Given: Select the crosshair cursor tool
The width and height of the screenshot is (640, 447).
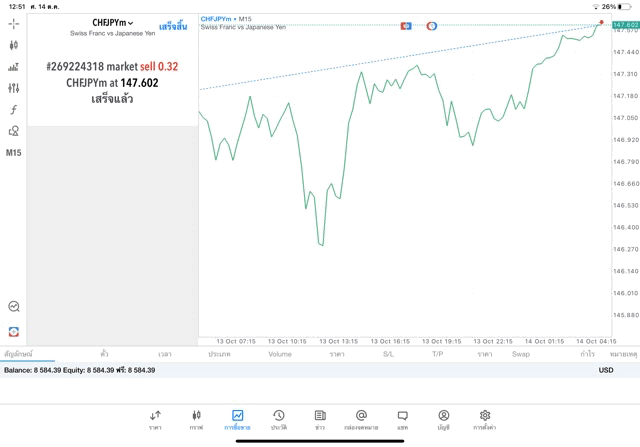Looking at the screenshot, I should coord(13,24).
